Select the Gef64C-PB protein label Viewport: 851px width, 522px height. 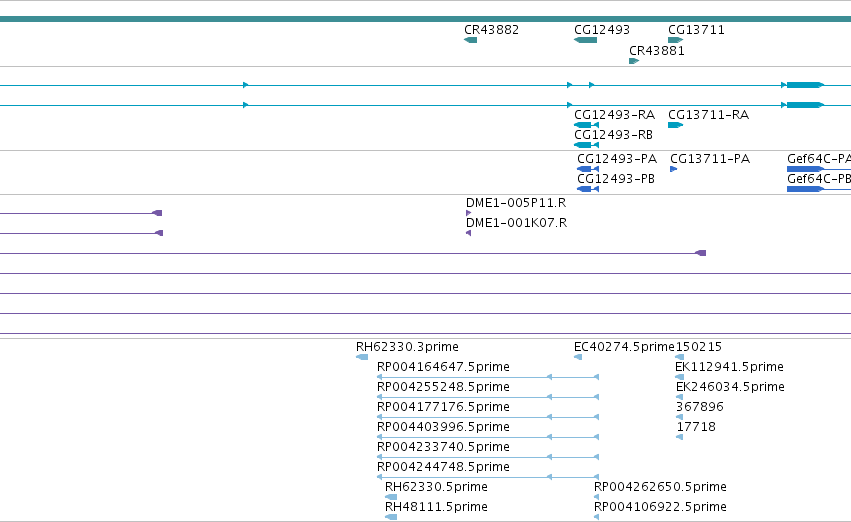click(x=819, y=179)
